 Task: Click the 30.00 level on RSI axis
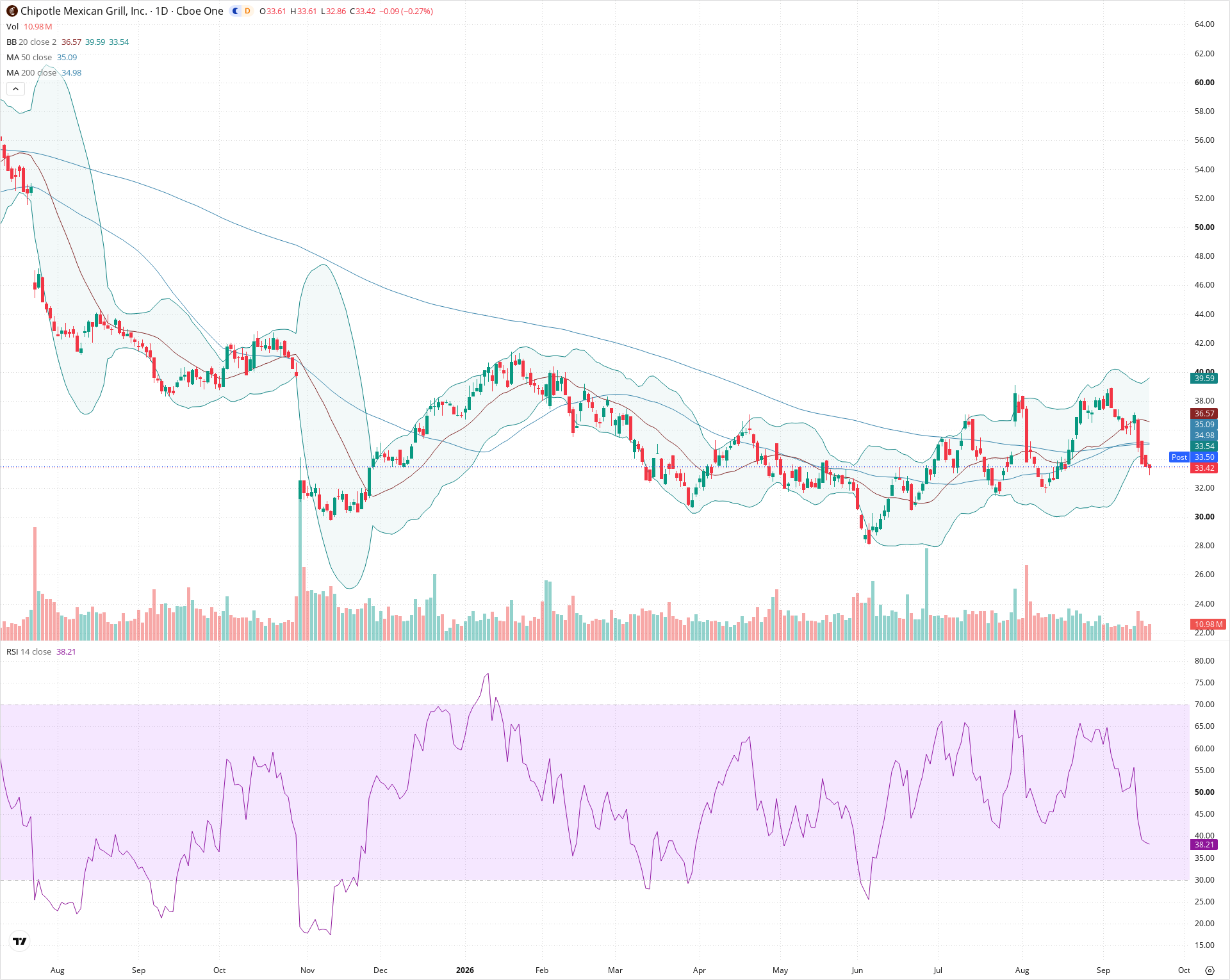click(x=1204, y=880)
